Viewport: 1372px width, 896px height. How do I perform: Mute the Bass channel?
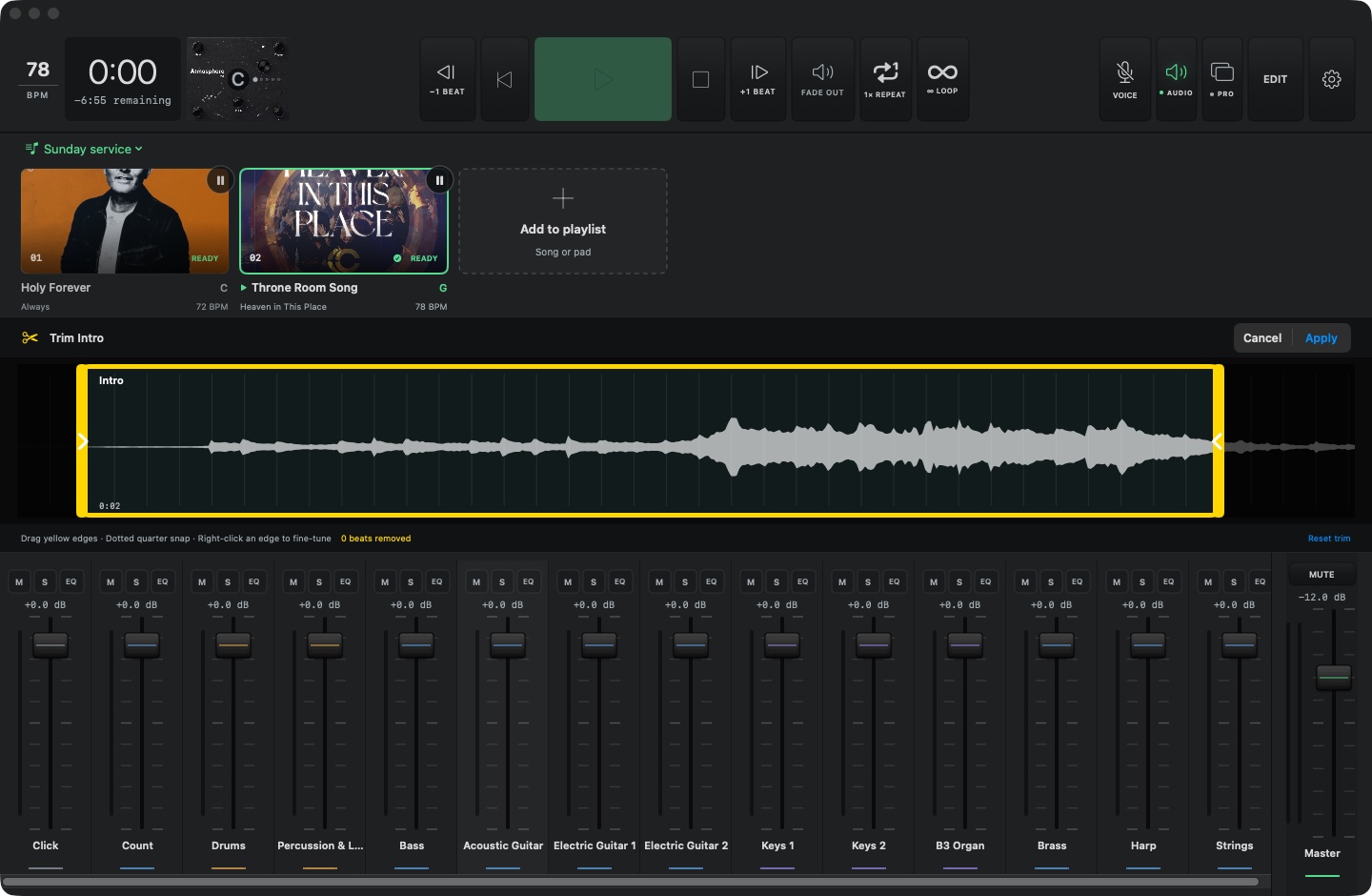pos(385,581)
